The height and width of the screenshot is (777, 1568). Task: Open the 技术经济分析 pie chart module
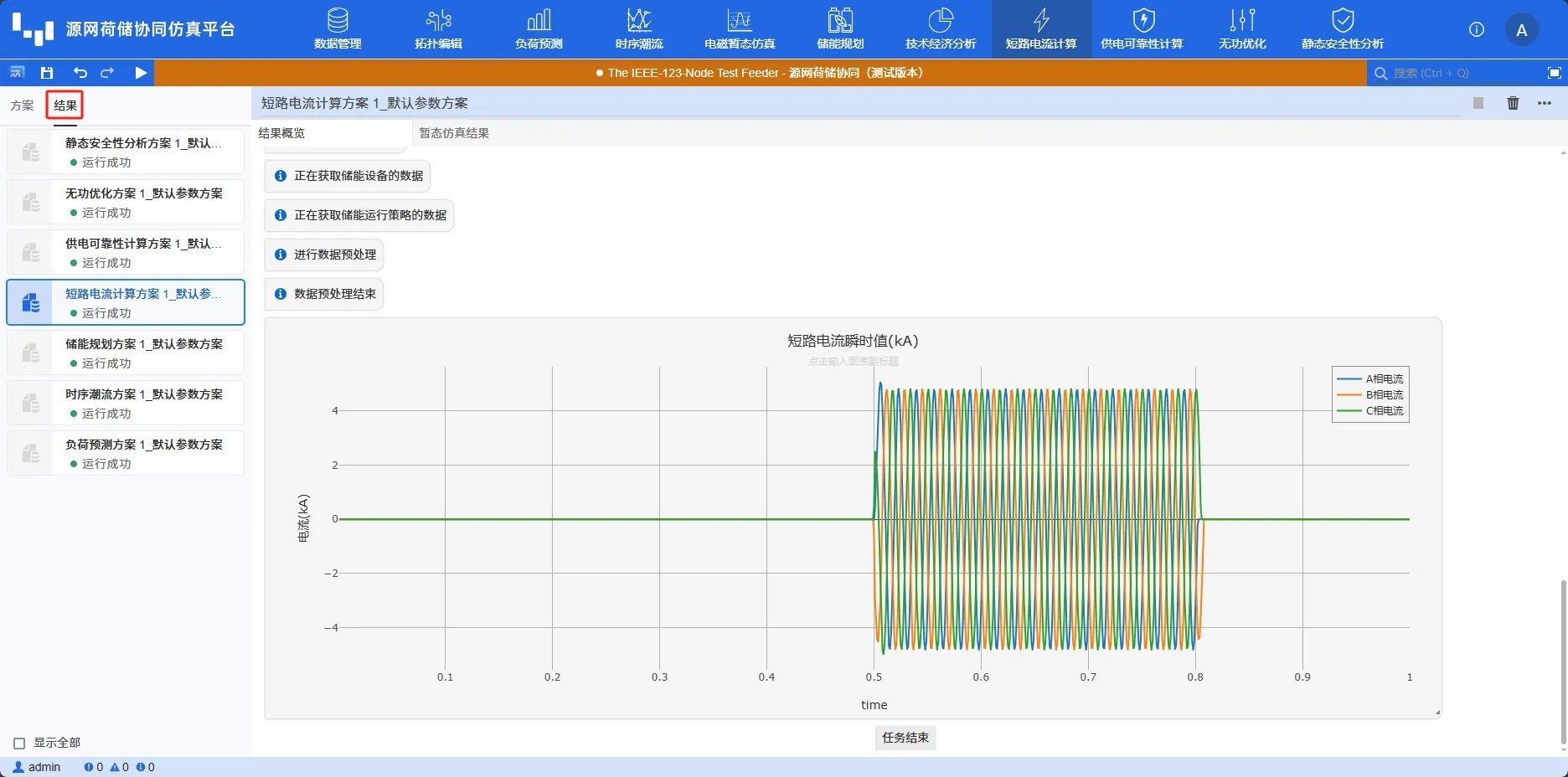click(941, 29)
